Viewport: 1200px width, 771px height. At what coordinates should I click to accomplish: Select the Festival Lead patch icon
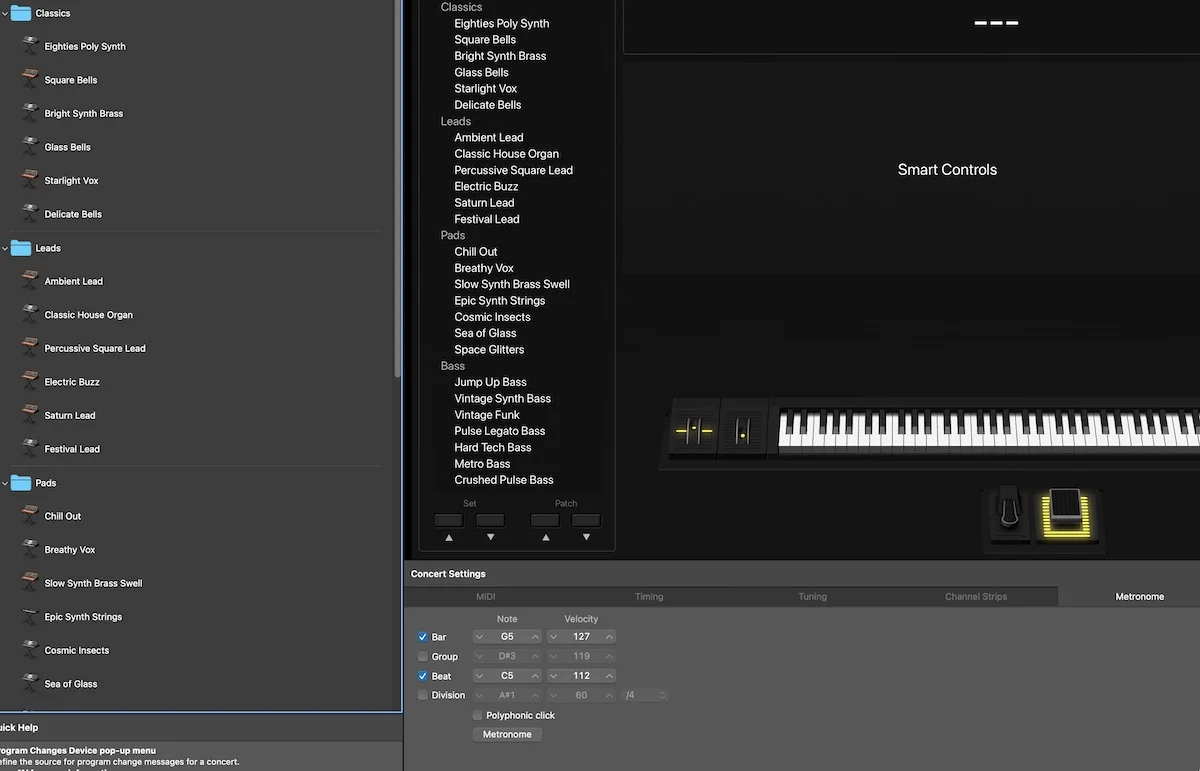[x=30, y=449]
